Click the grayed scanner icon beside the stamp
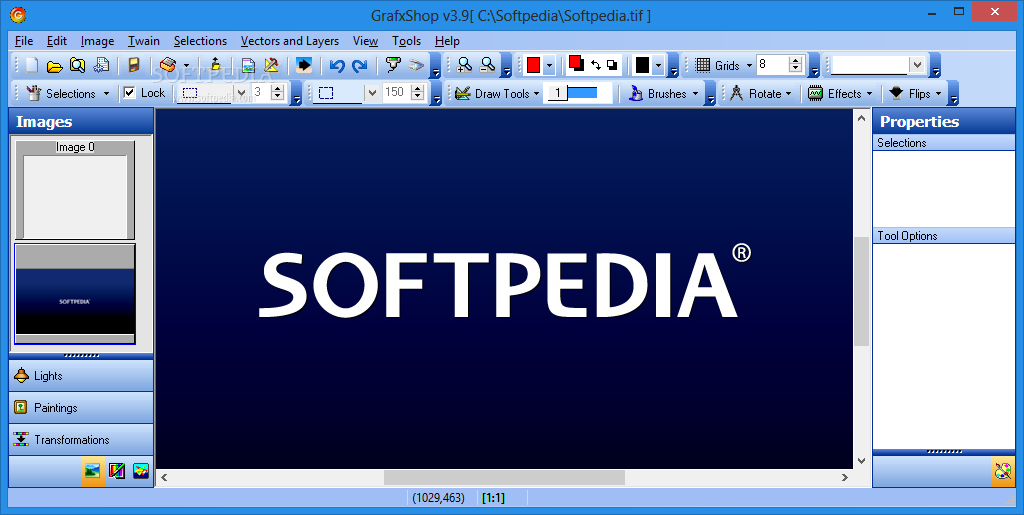Viewport: 1024px width, 515px height. point(416,65)
